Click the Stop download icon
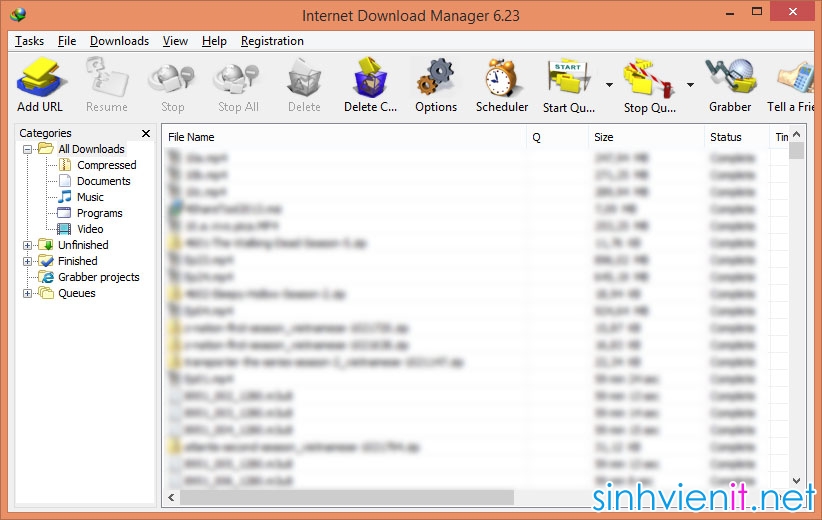Image resolution: width=822 pixels, height=520 pixels. (x=172, y=79)
